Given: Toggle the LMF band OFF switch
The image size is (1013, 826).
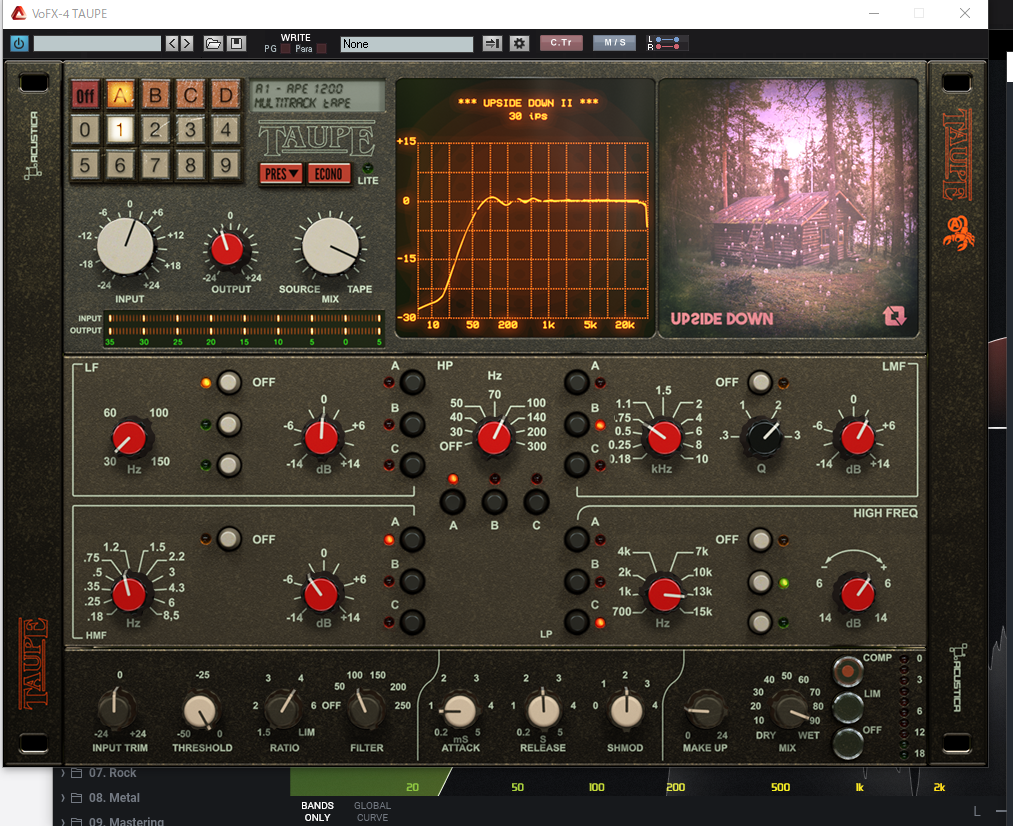Looking at the screenshot, I should pyautogui.click(x=760, y=382).
